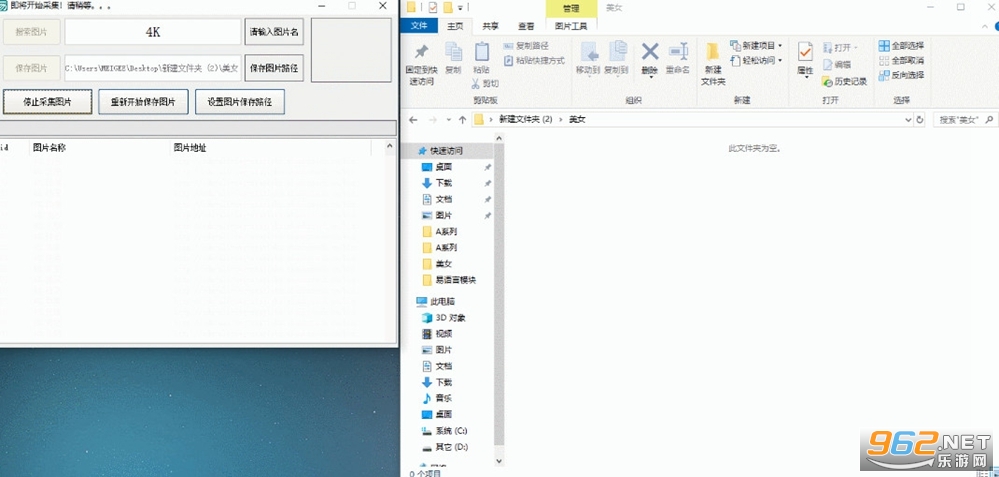Click the 停止采集图片 button
Image resolution: width=999 pixels, height=477 pixels.
pos(48,102)
